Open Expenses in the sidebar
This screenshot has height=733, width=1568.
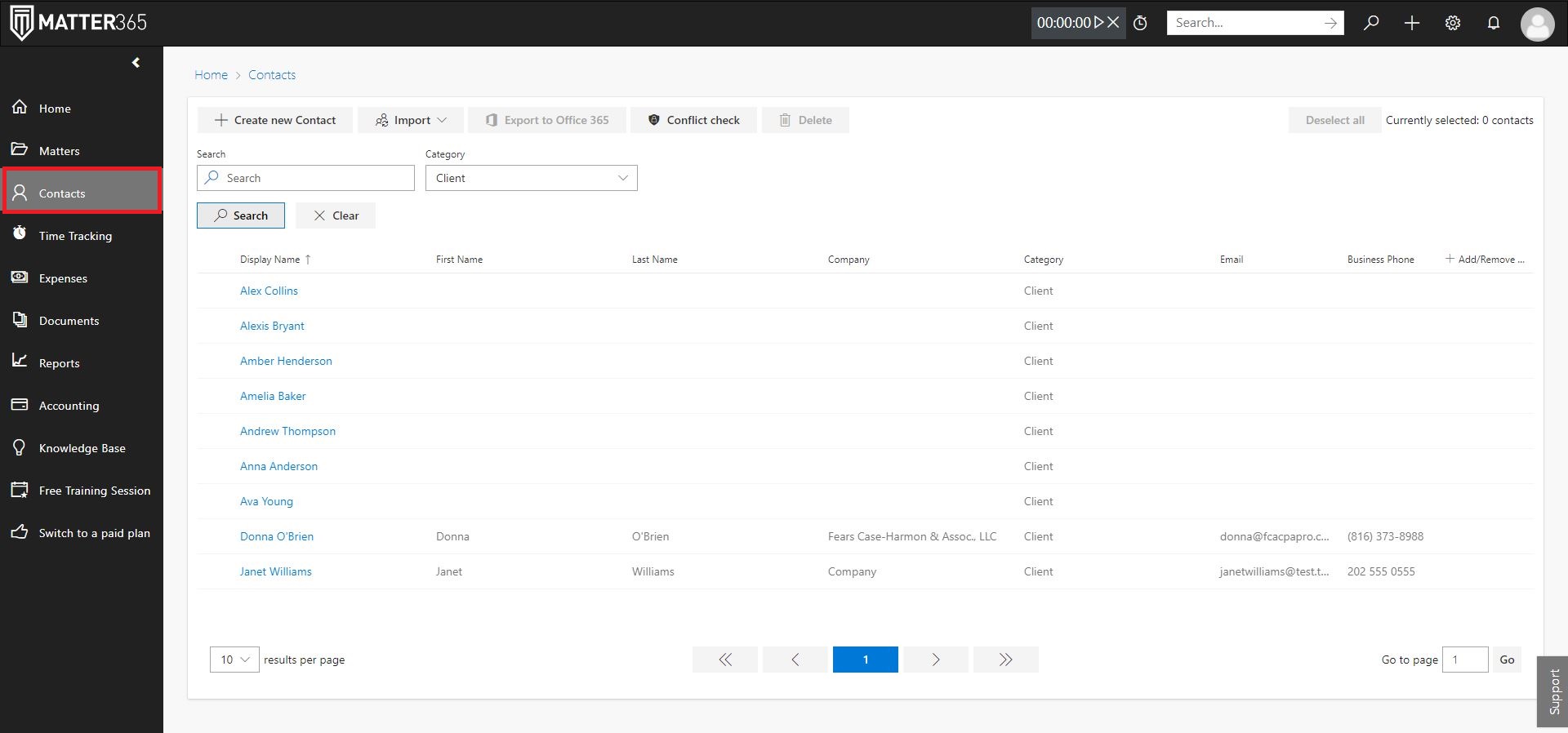click(x=82, y=278)
